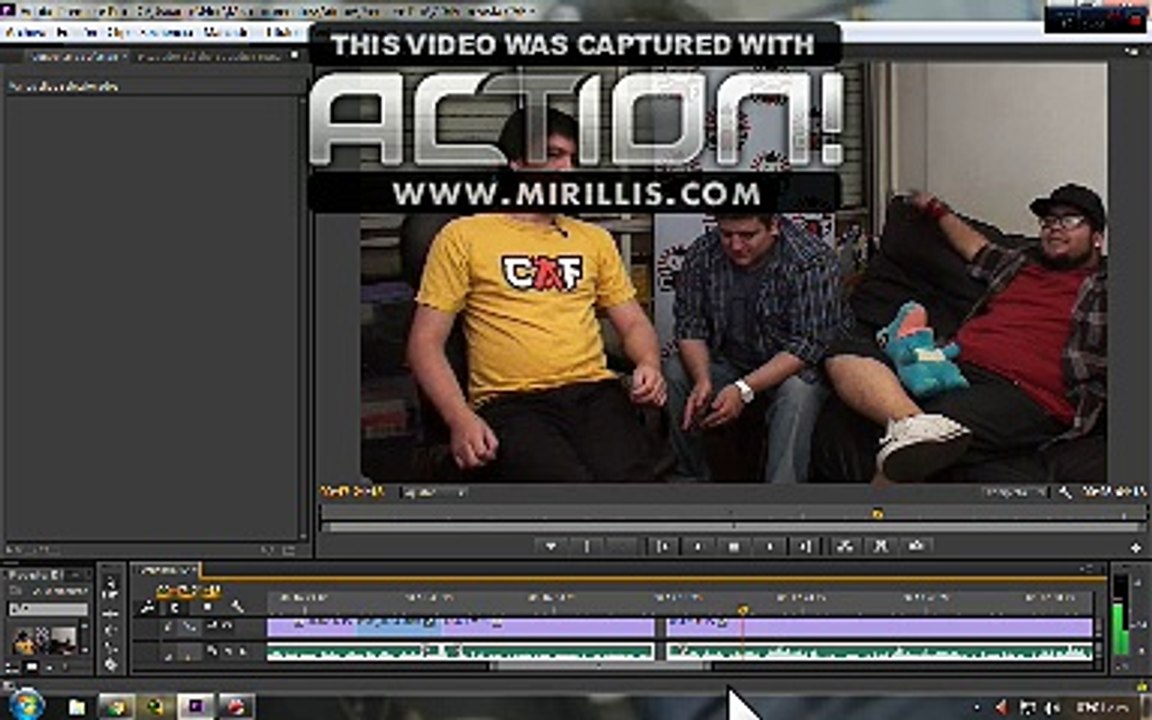Switch to the second source panel tab
This screenshot has height=720, width=1152.
point(209,56)
